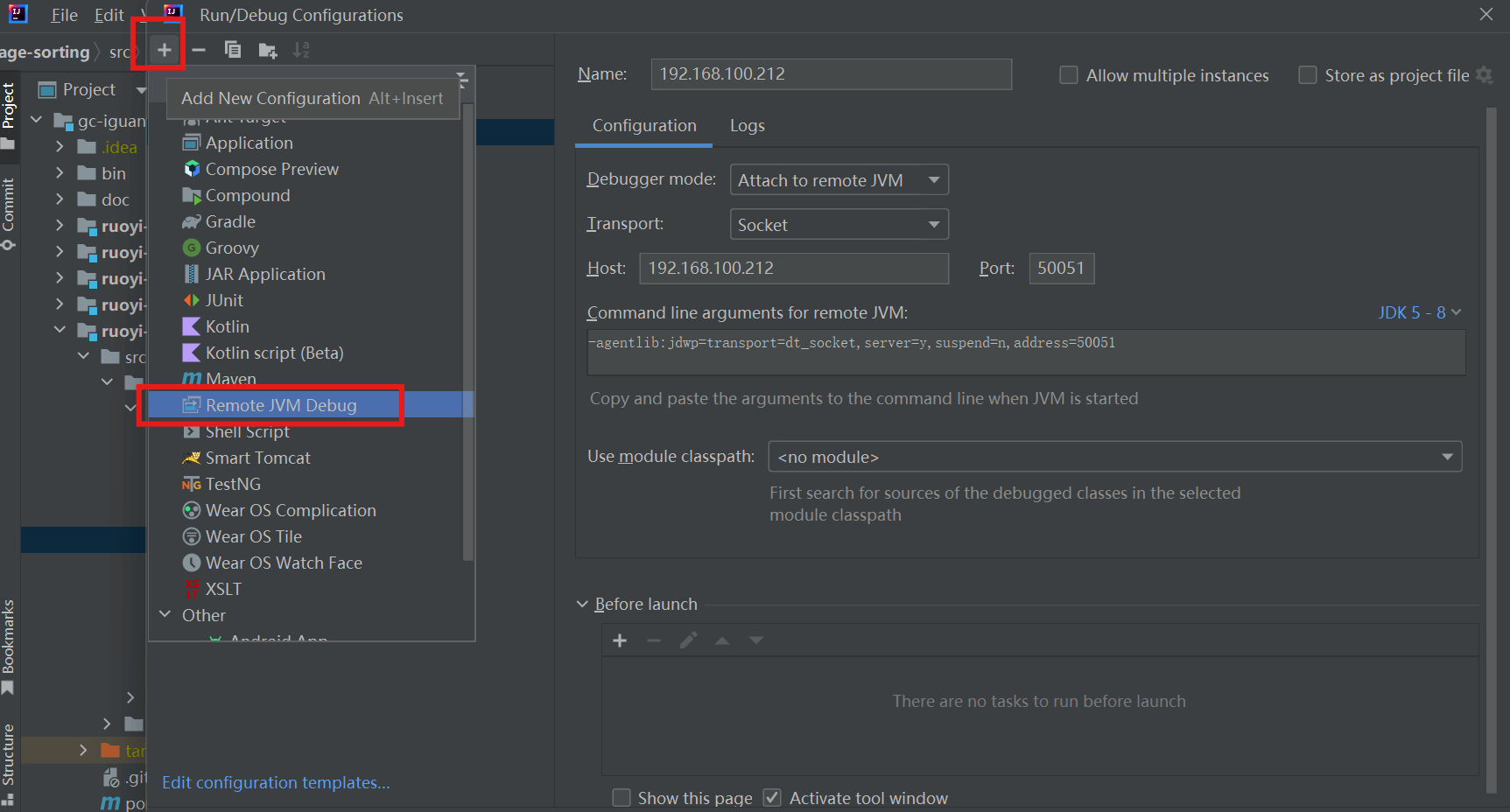Click the Name input field
This screenshot has width=1510, height=812.
pos(832,74)
